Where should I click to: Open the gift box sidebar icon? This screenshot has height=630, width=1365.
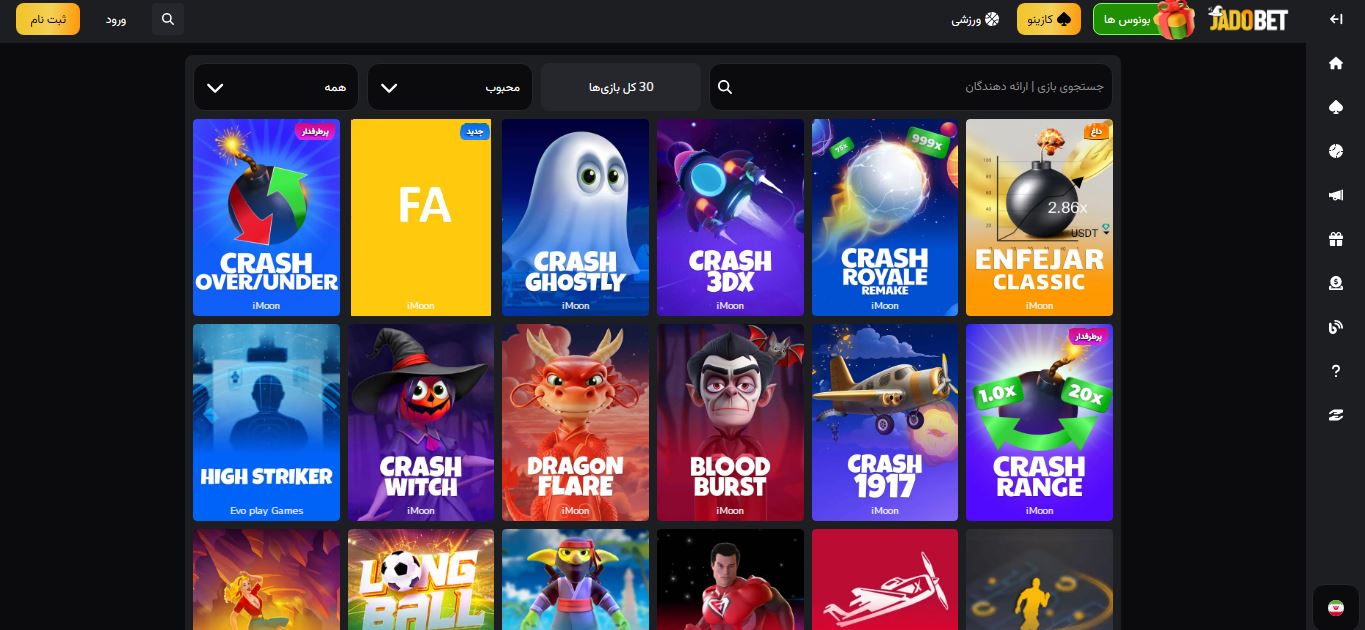coord(1335,239)
